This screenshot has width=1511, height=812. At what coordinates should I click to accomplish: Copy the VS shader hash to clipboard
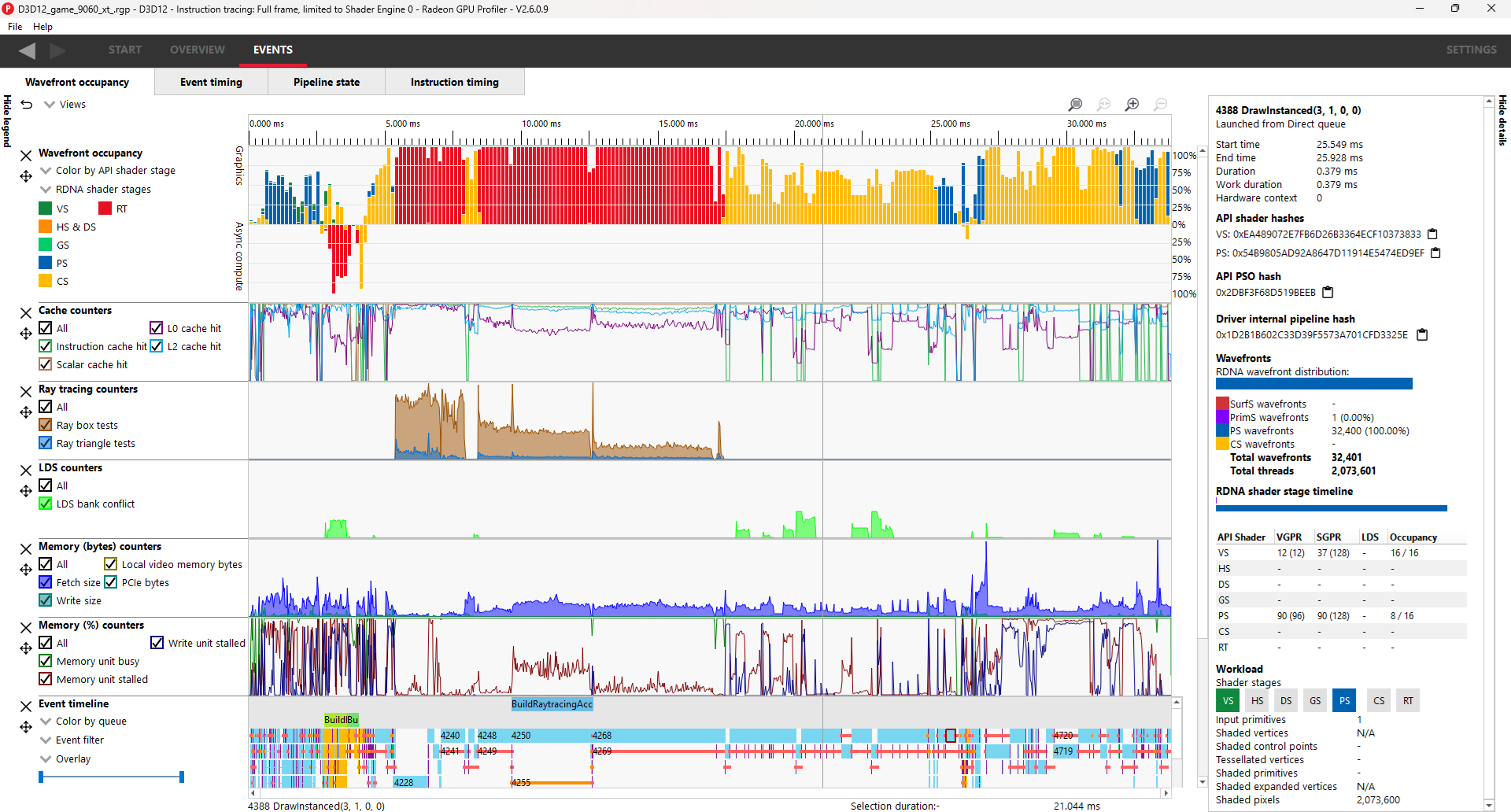pos(1432,234)
